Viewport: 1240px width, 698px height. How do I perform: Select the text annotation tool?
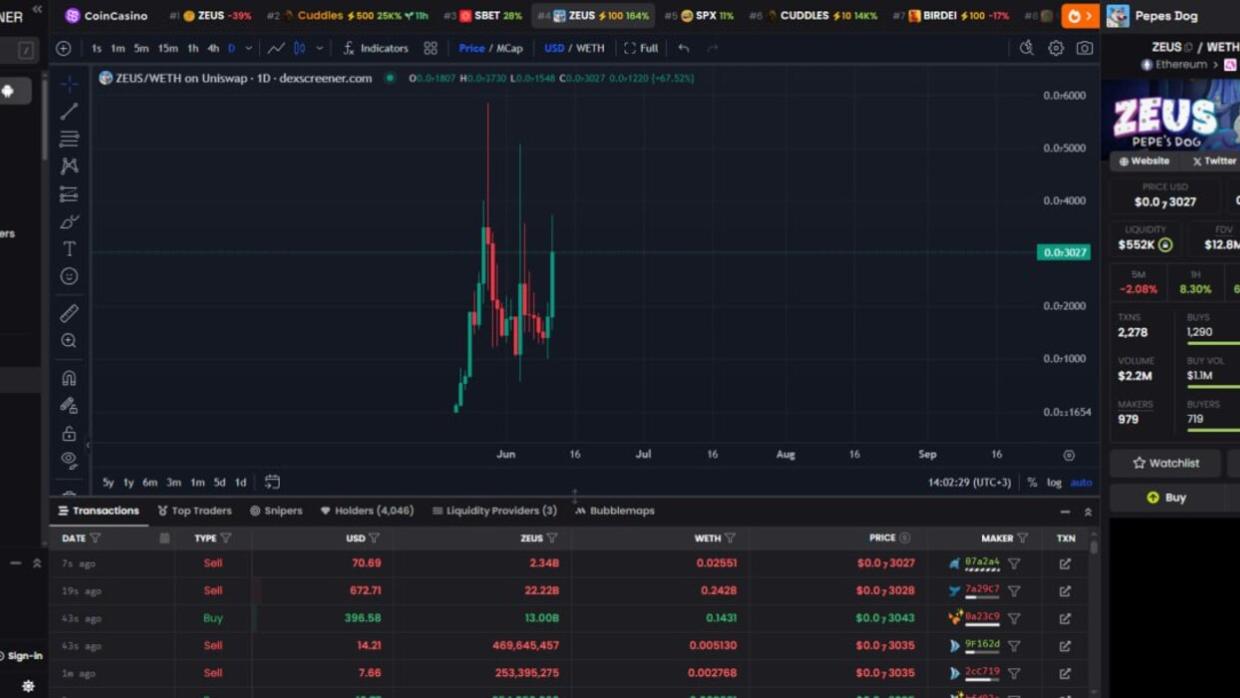[69, 249]
